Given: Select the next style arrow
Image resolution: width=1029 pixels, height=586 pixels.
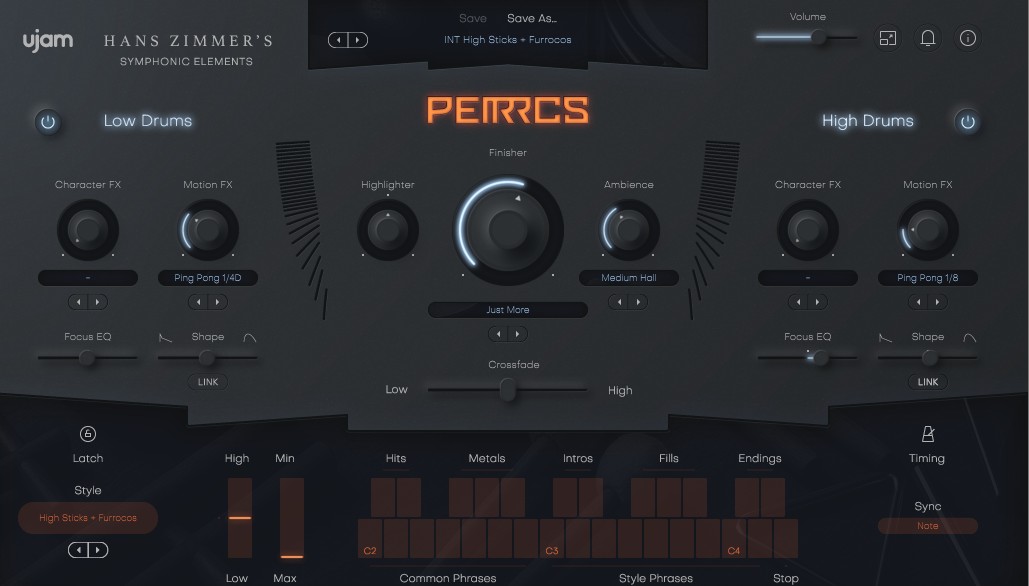Looking at the screenshot, I should point(98,550).
